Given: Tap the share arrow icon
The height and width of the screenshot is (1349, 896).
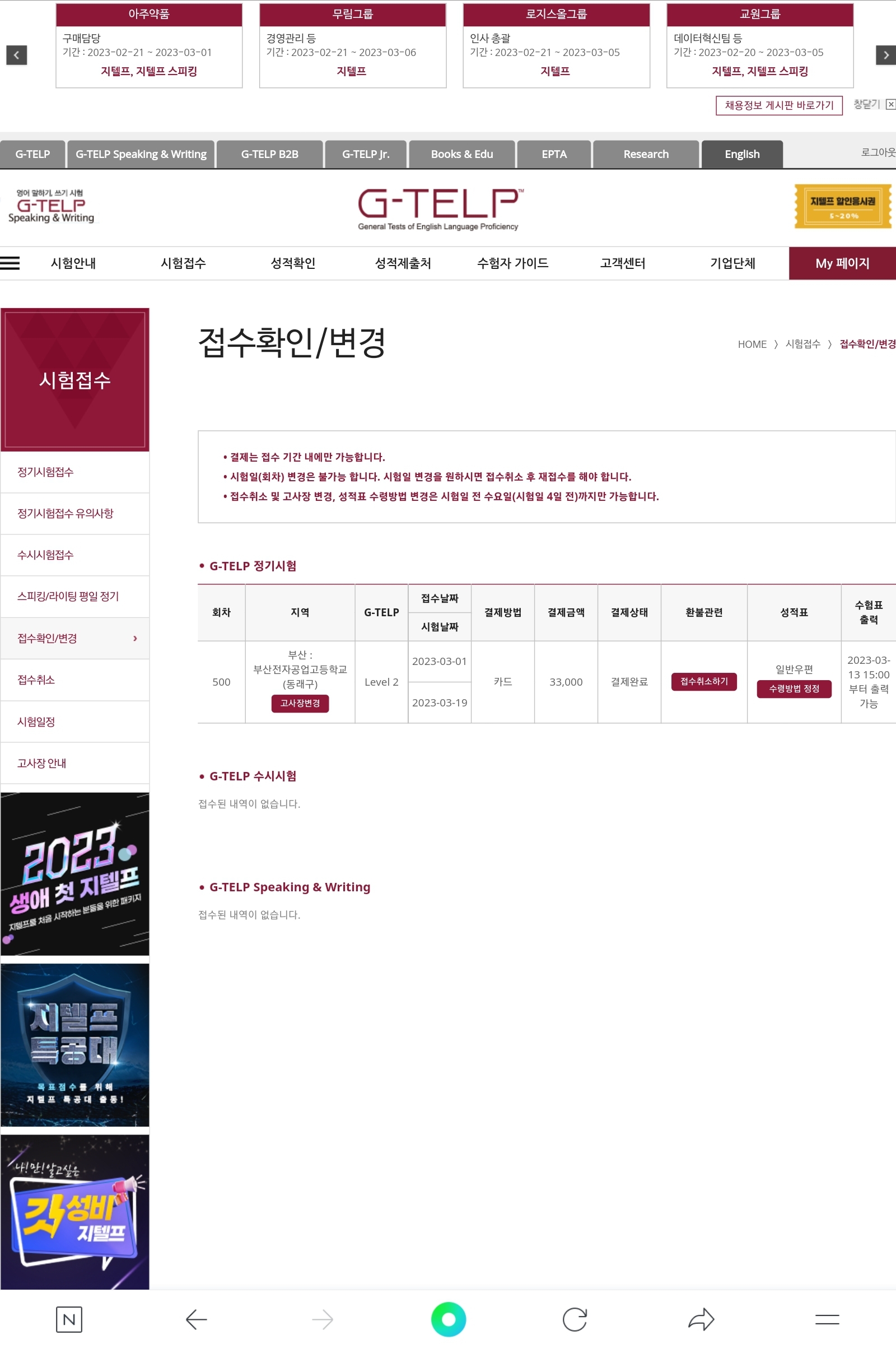Looking at the screenshot, I should point(701,1319).
